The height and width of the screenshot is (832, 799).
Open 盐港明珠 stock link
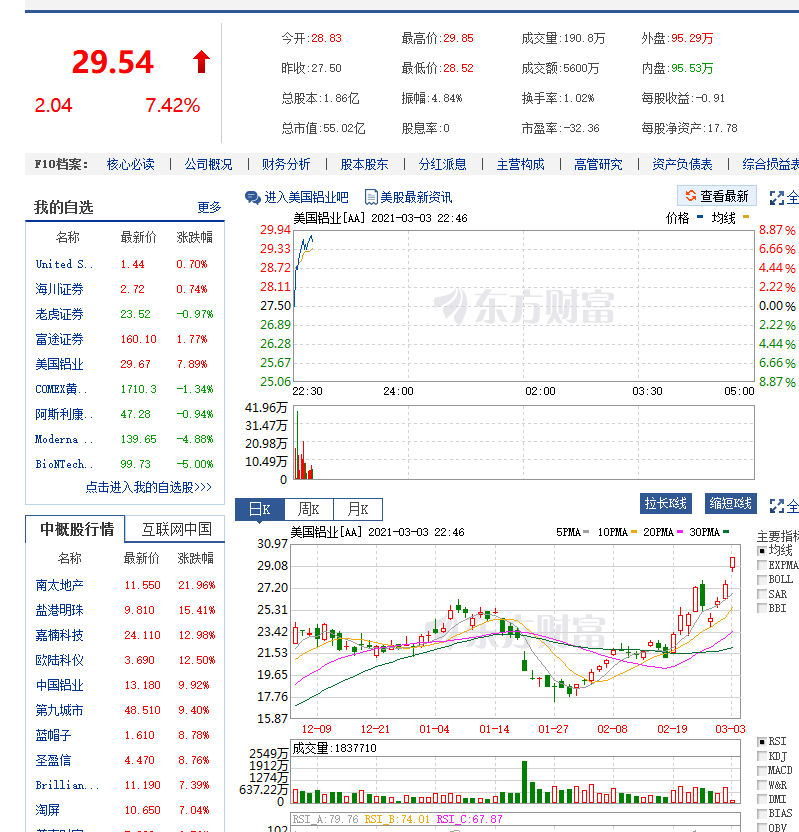59,610
